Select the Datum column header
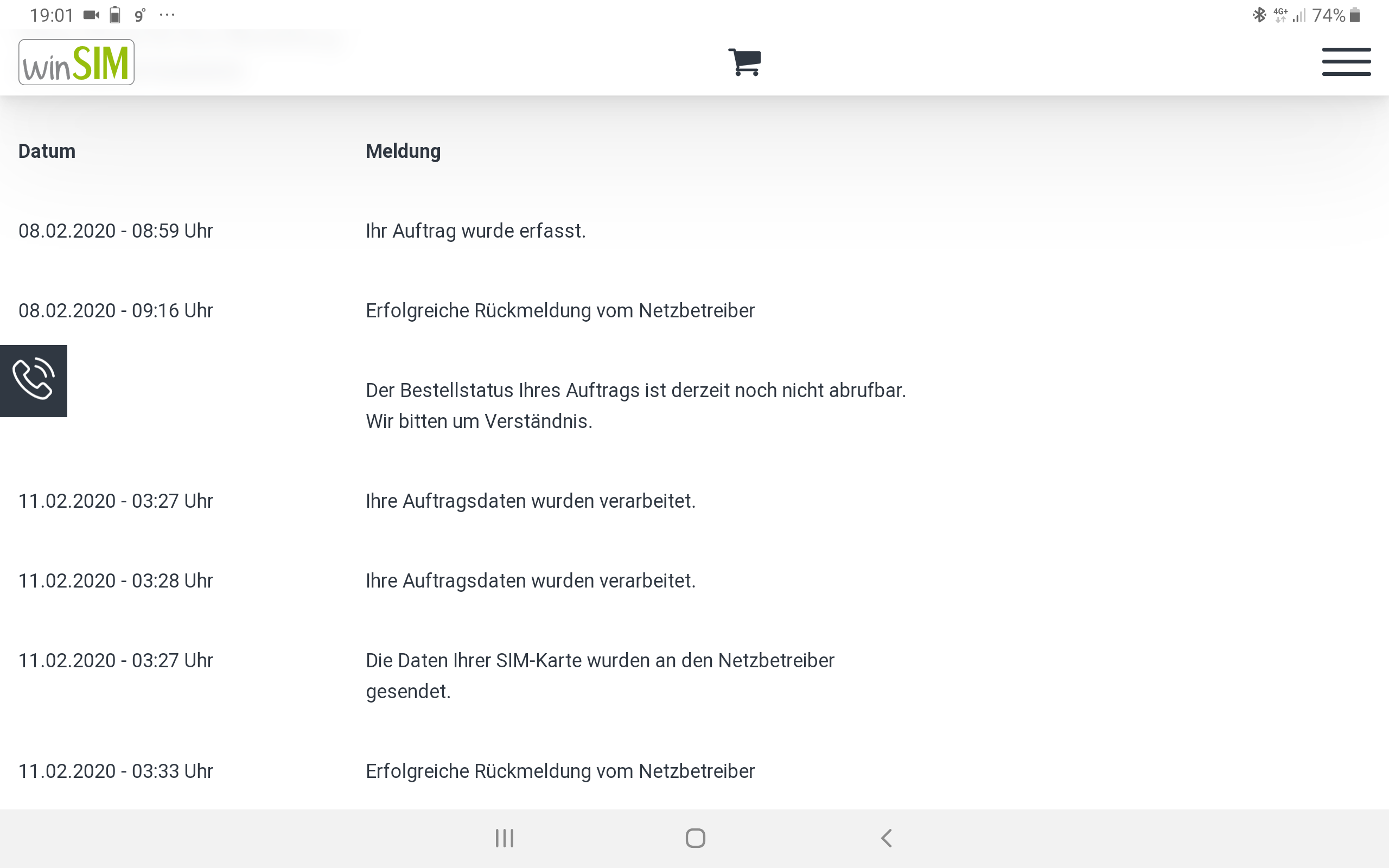Image resolution: width=1389 pixels, height=868 pixels. click(x=47, y=151)
